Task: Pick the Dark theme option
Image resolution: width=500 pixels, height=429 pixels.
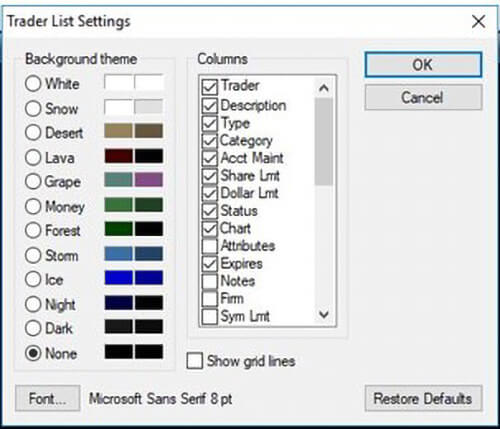Action: pos(33,328)
